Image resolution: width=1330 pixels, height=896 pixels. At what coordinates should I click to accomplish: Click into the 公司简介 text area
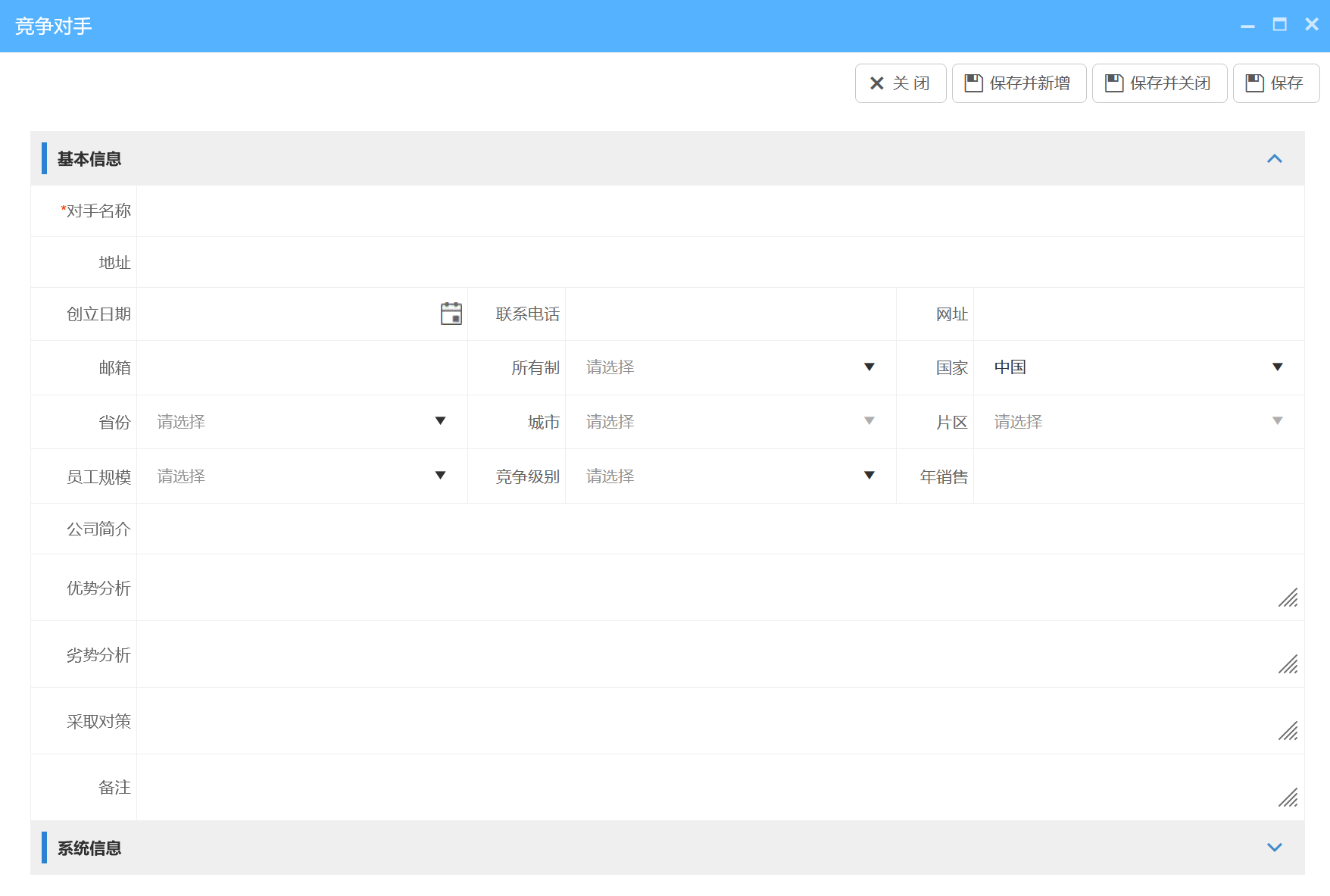530,529
